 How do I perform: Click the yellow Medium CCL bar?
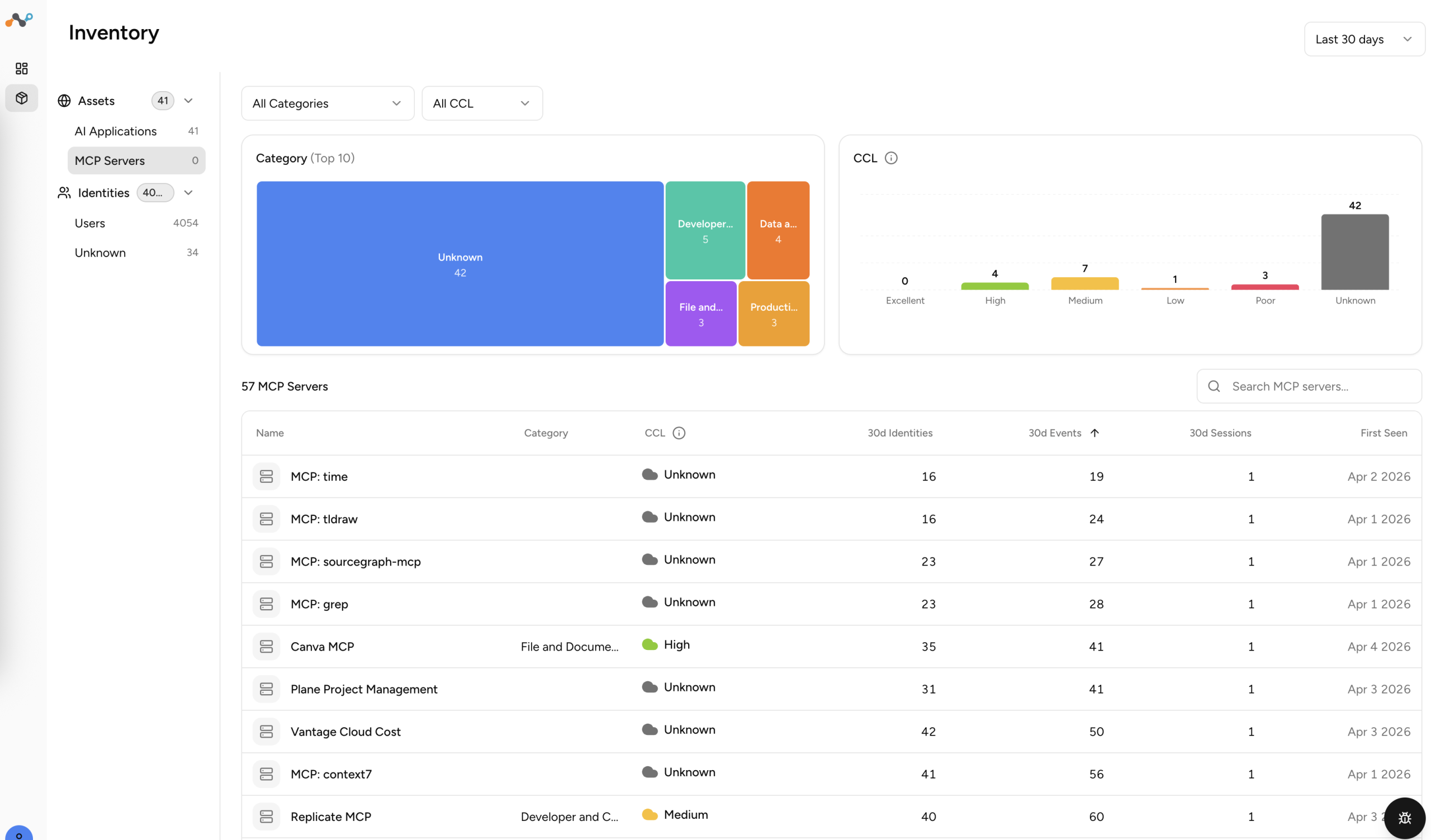1084,284
